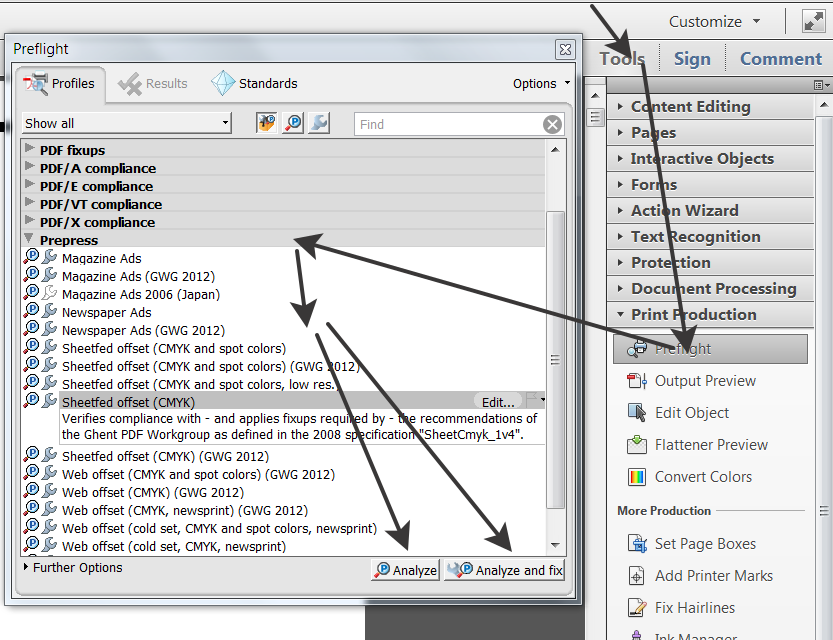833x640 pixels.
Task: Select Web offset (CMYK and spot colors) (GWG 2012)
Action: pyautogui.click(x=198, y=474)
